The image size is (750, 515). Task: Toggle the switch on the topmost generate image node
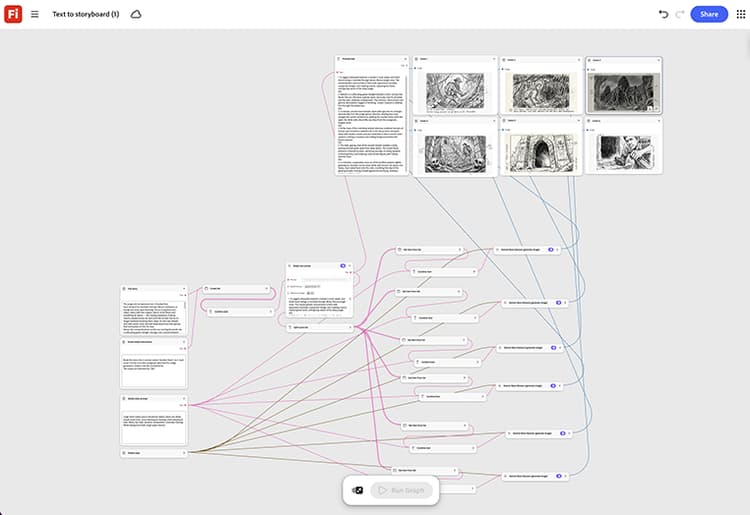[551, 250]
